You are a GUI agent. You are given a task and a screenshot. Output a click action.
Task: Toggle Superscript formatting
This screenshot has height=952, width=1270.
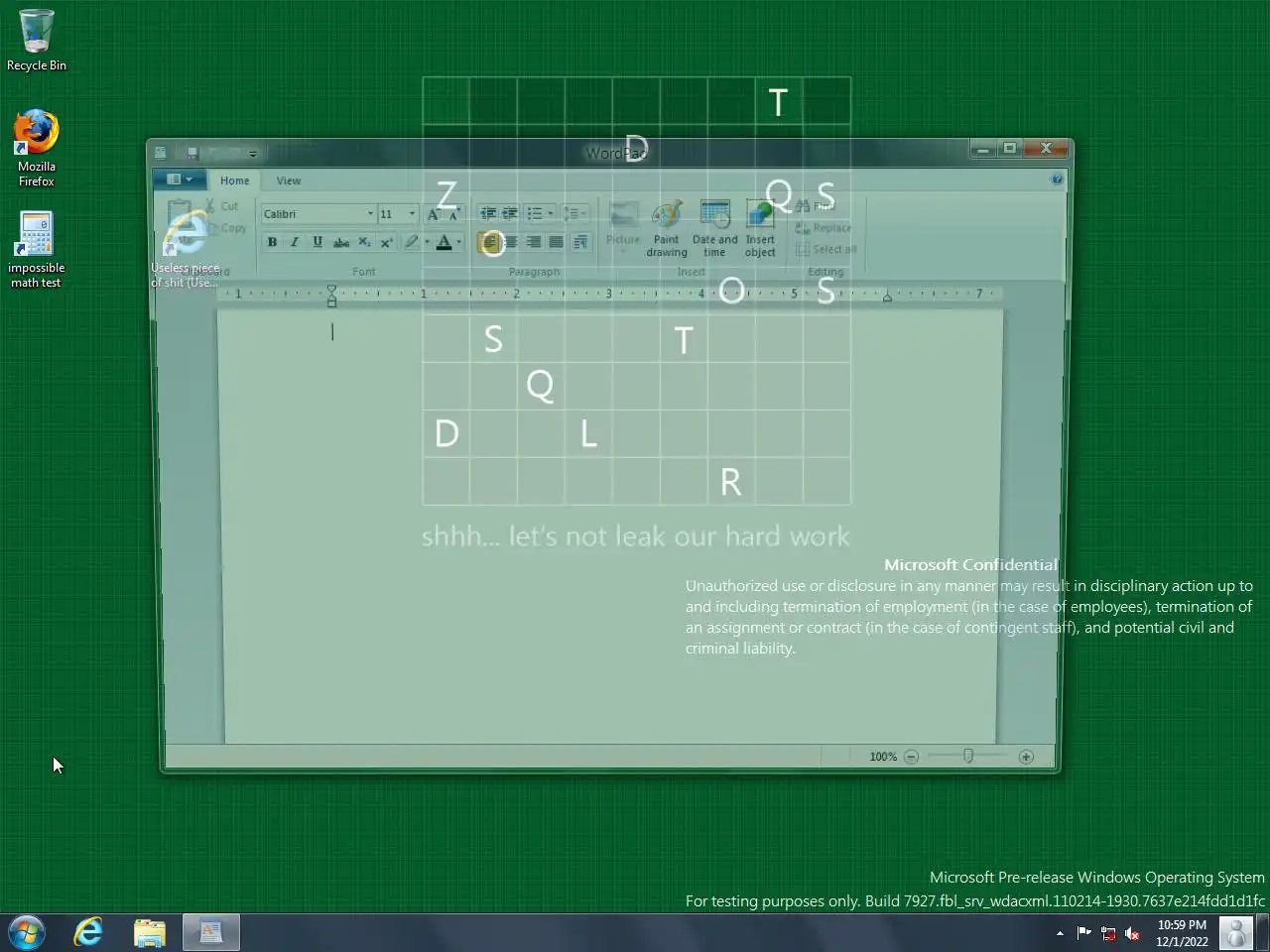[x=387, y=242]
